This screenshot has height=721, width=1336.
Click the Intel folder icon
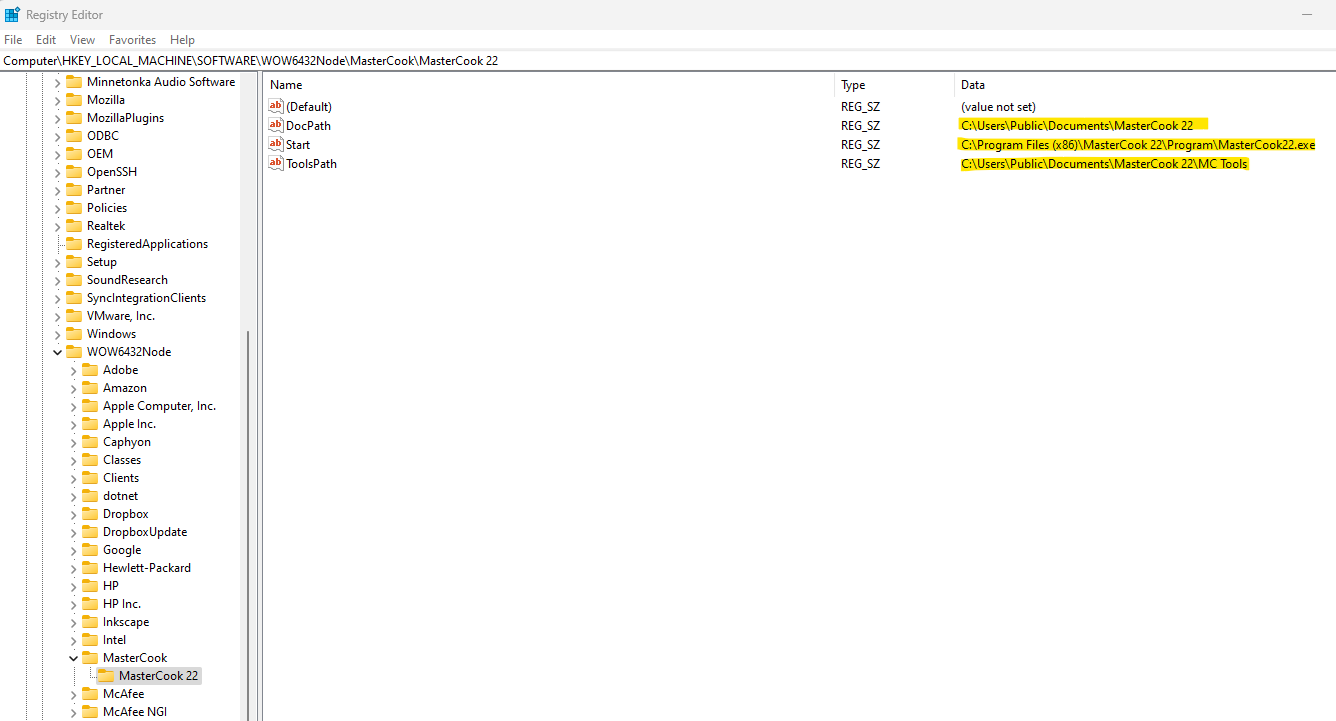point(90,640)
